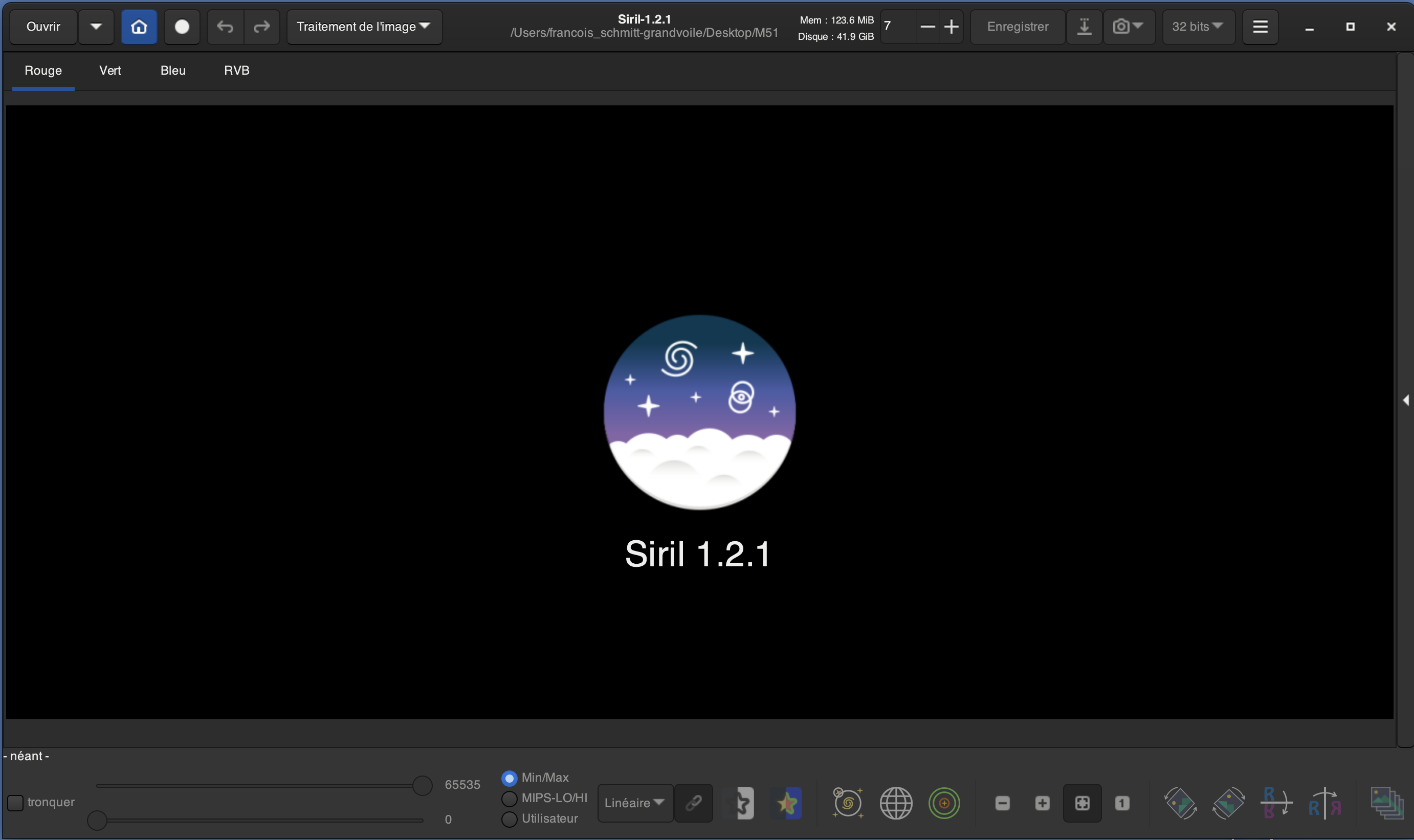The width and height of the screenshot is (1414, 840).
Task: Expand the Linéaire display mode dropdown
Action: 634,803
